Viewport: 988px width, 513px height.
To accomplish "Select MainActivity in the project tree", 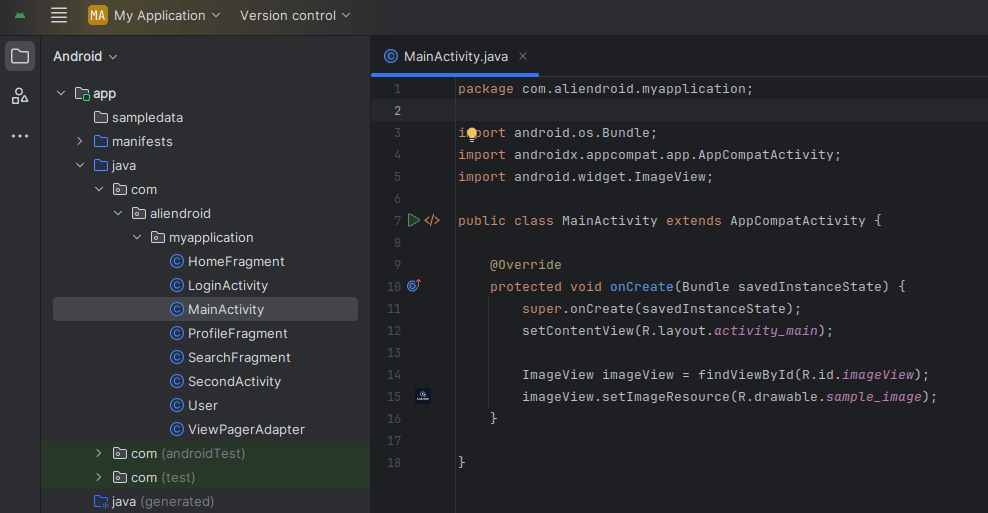I will [x=205, y=309].
